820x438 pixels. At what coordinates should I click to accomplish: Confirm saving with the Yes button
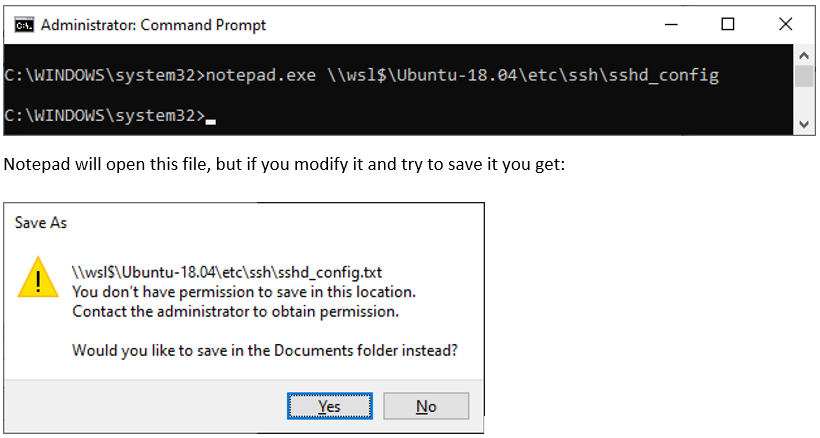point(329,406)
